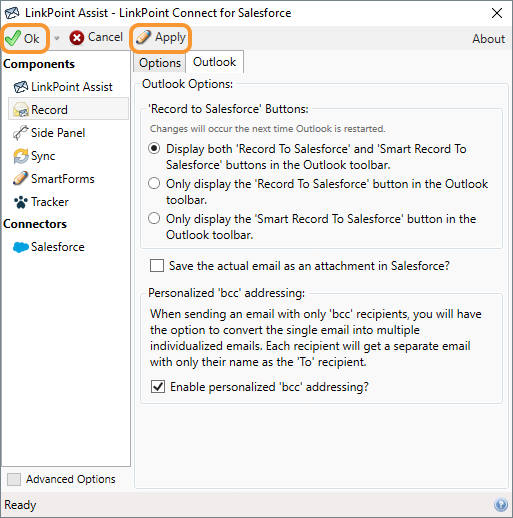Toggle the Advanced Options checkbox
Viewport: 513px width, 518px height.
[x=14, y=479]
